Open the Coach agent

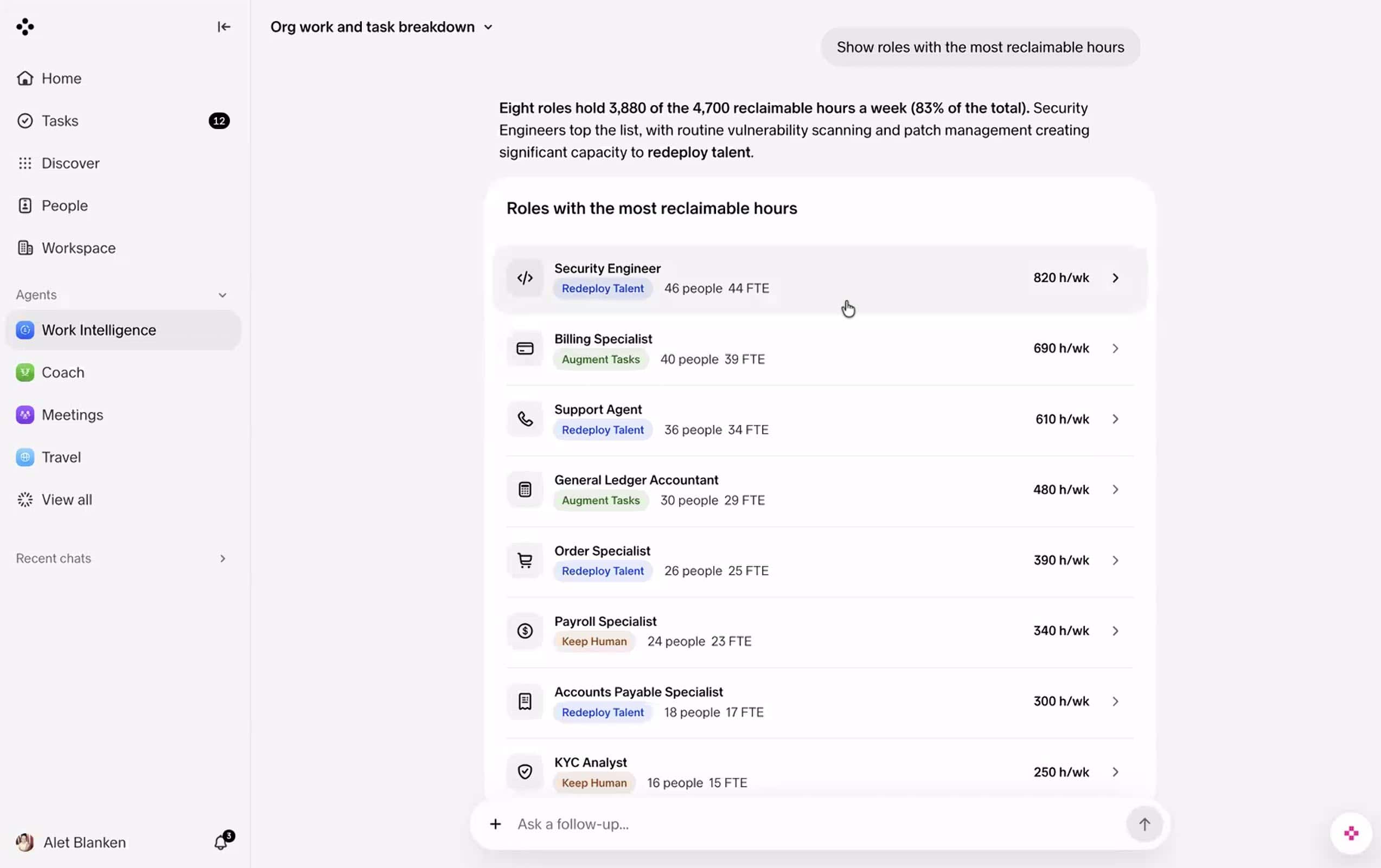click(123, 372)
